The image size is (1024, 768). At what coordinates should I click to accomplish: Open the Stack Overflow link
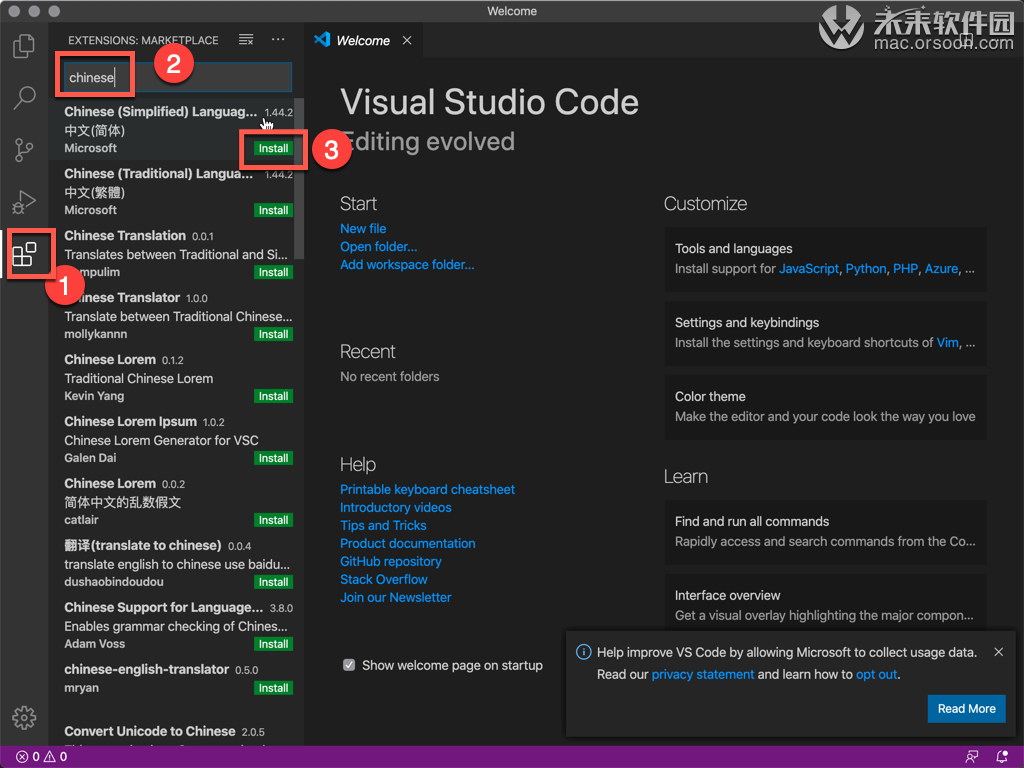(x=384, y=579)
